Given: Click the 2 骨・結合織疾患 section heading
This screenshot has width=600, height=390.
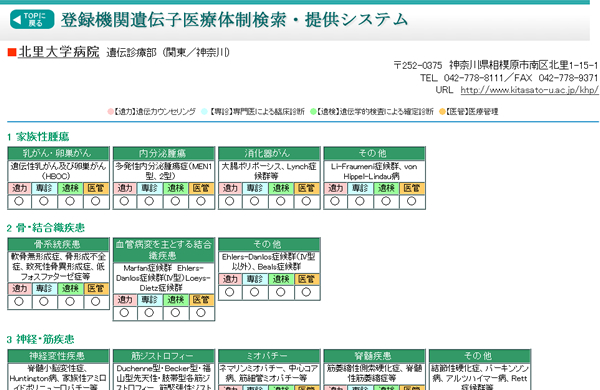Looking at the screenshot, I should point(46,228).
